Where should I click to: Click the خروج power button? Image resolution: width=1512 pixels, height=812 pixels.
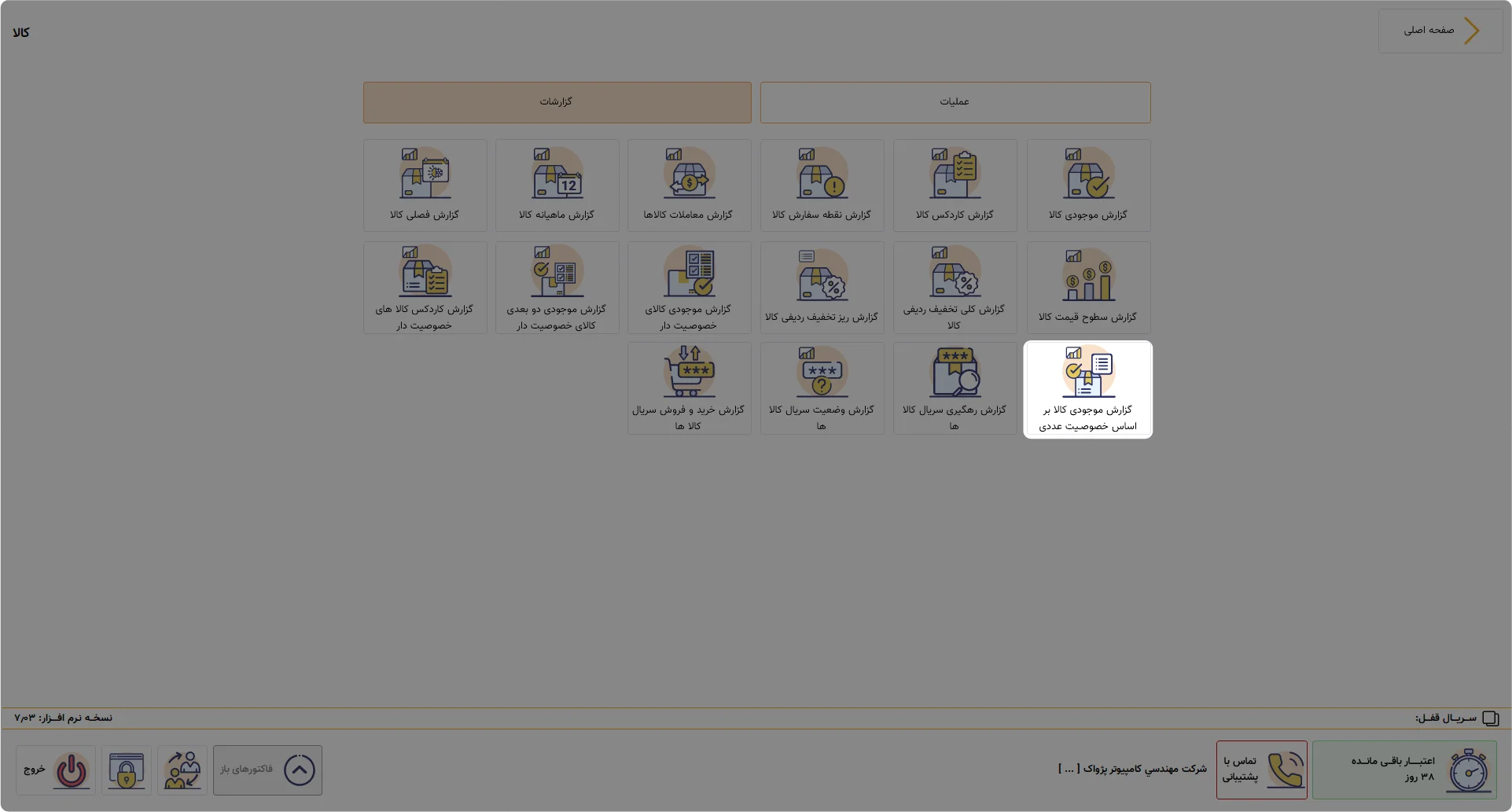click(56, 770)
